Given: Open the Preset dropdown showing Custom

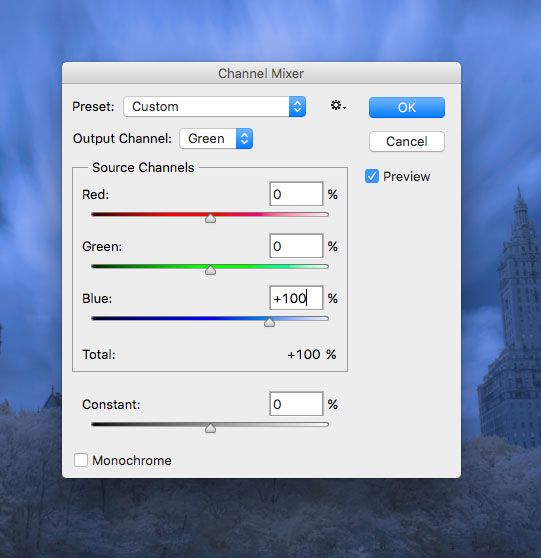Looking at the screenshot, I should [x=215, y=106].
